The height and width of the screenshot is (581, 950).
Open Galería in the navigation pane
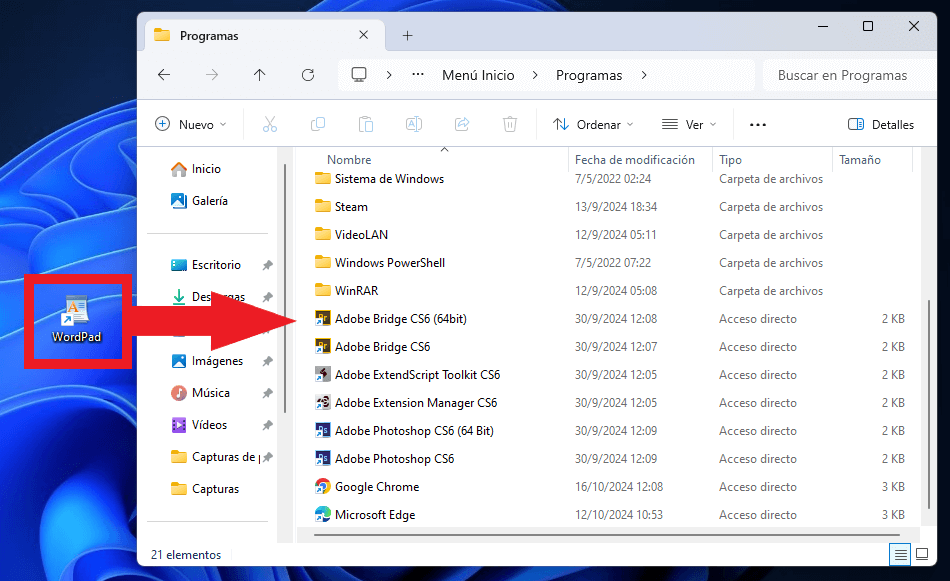click(x=200, y=201)
